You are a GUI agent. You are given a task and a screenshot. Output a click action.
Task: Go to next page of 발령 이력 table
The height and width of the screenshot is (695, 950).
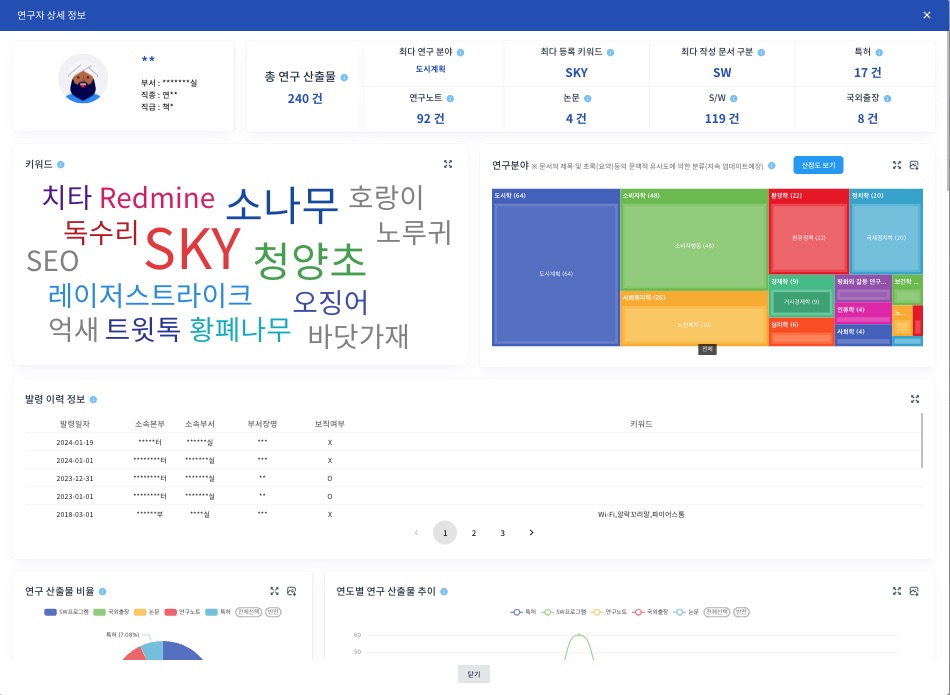click(x=531, y=533)
